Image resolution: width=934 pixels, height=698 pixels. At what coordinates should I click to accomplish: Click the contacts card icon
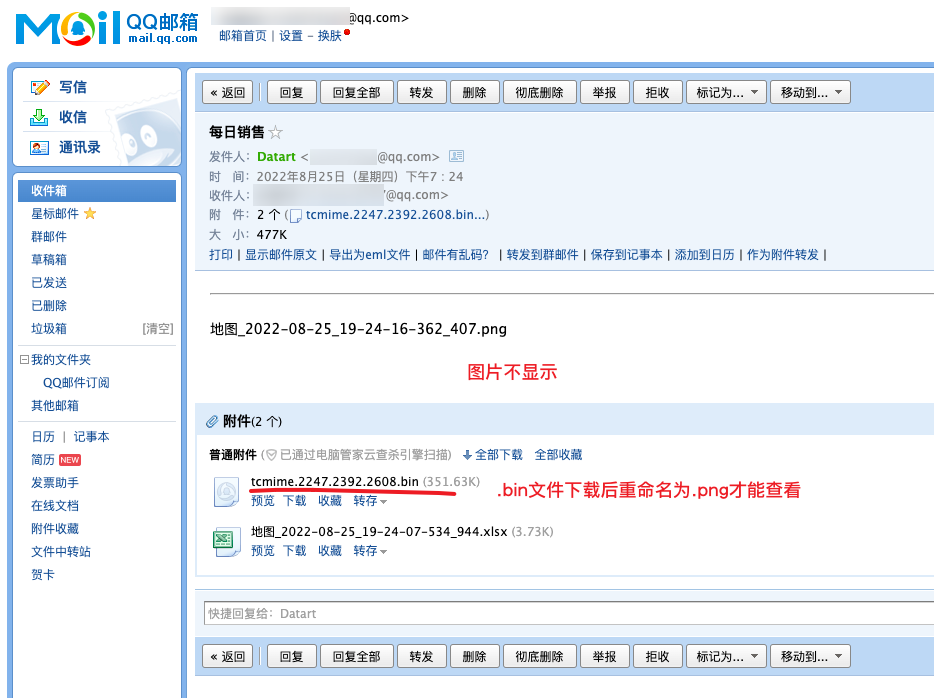(39, 148)
